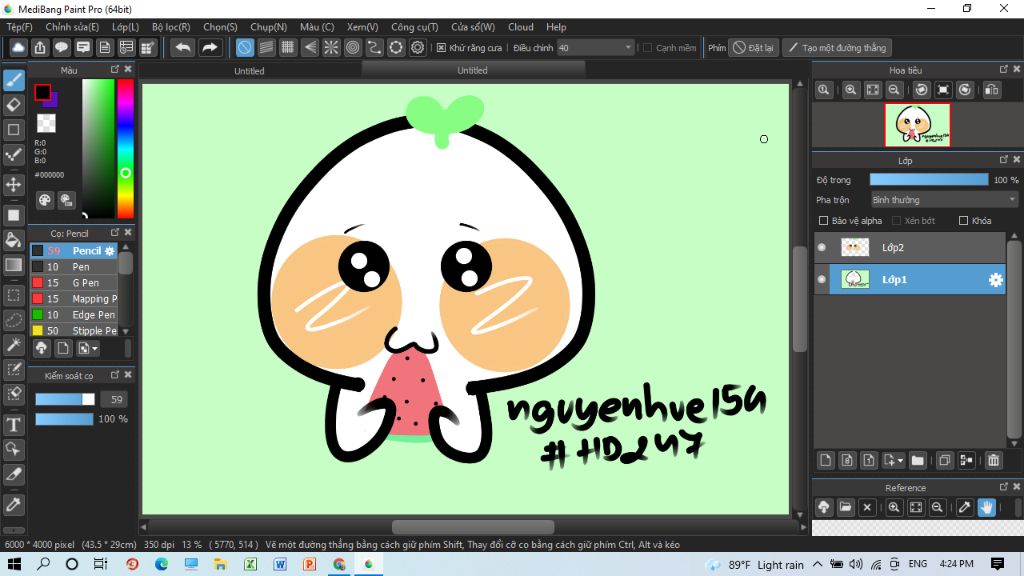1024x576 pixels.
Task: Open the Cửa sổ(W) menu
Action: click(473, 27)
